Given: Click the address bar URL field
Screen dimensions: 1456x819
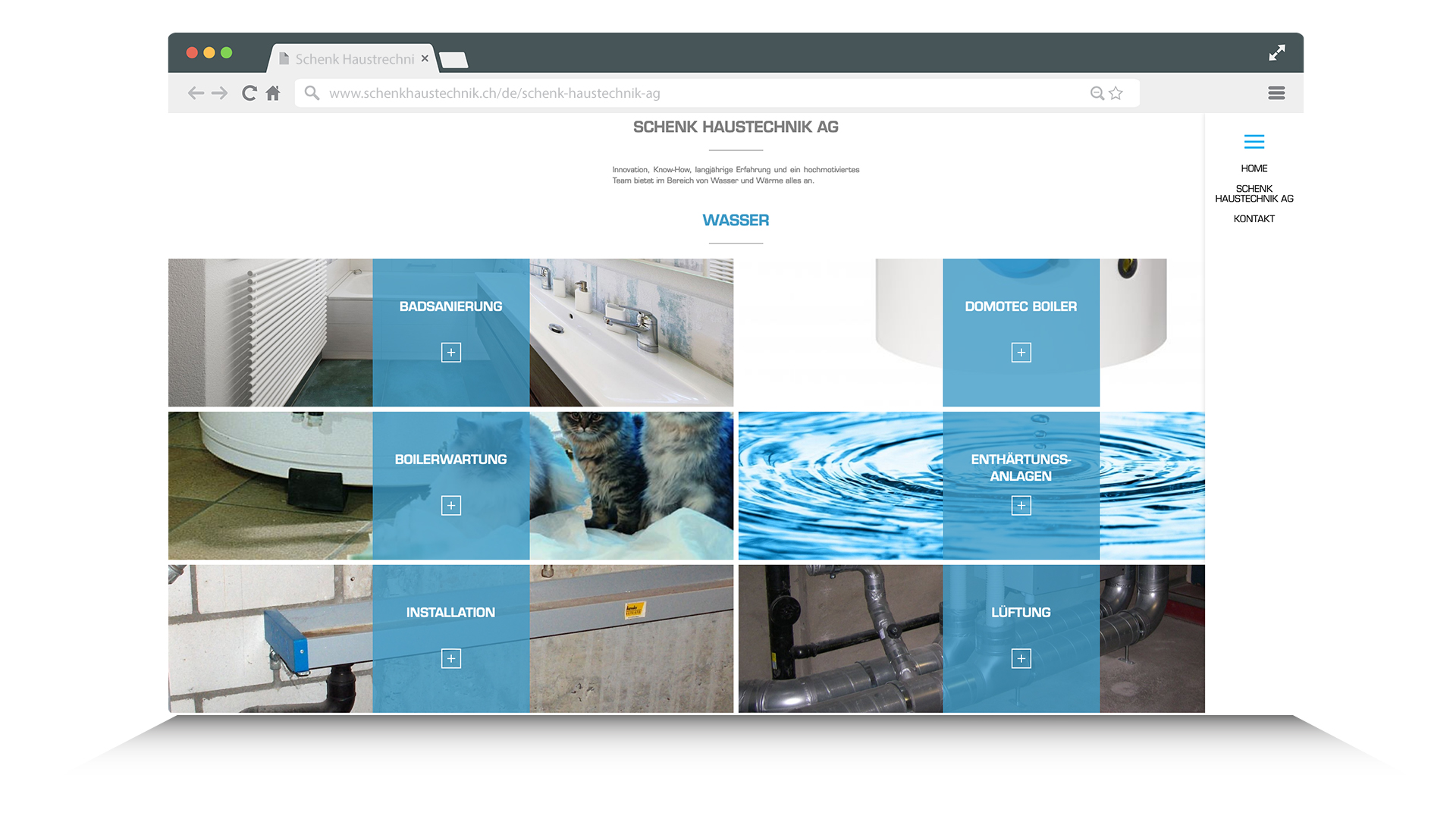Looking at the screenshot, I should (x=717, y=93).
